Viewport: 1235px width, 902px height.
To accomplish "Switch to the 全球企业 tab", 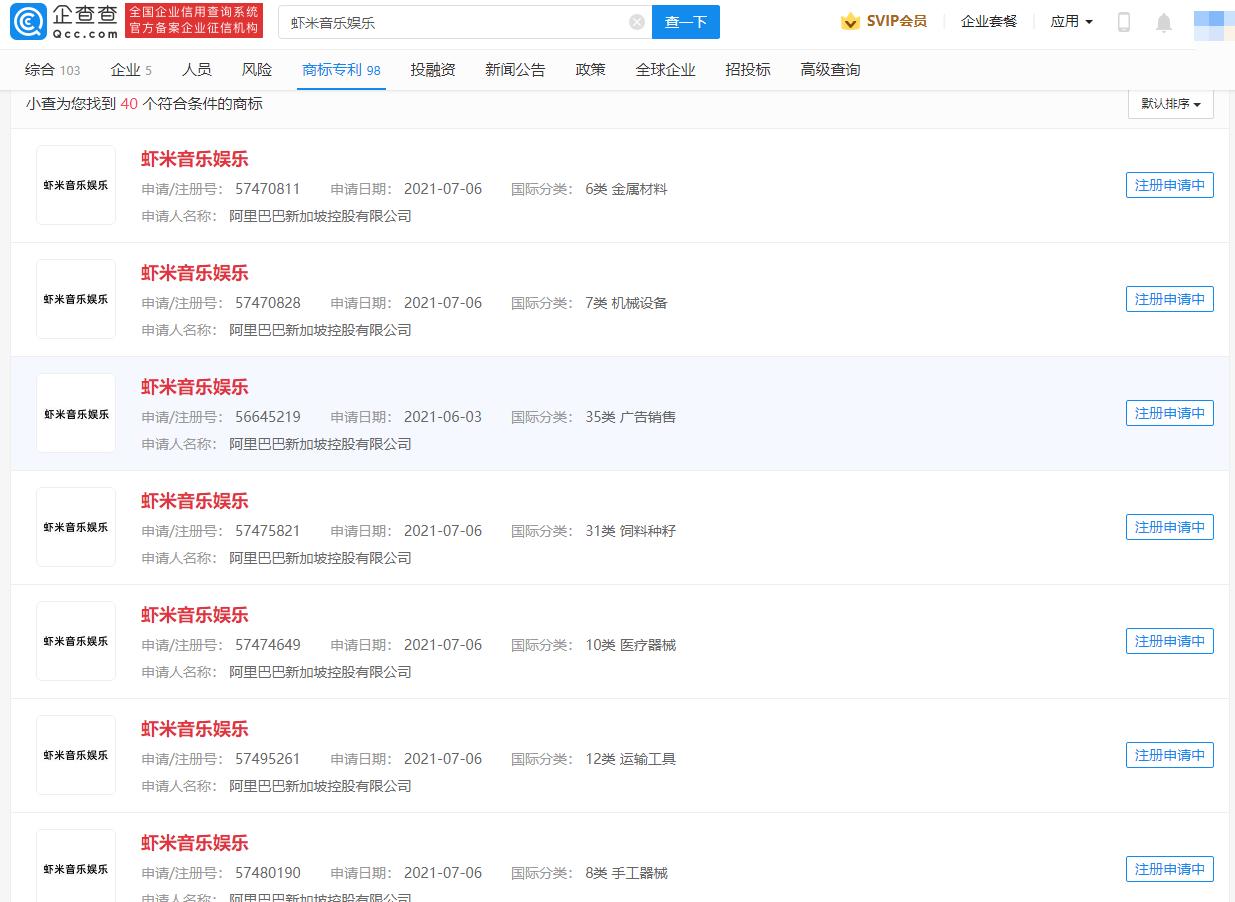I will [x=666, y=70].
